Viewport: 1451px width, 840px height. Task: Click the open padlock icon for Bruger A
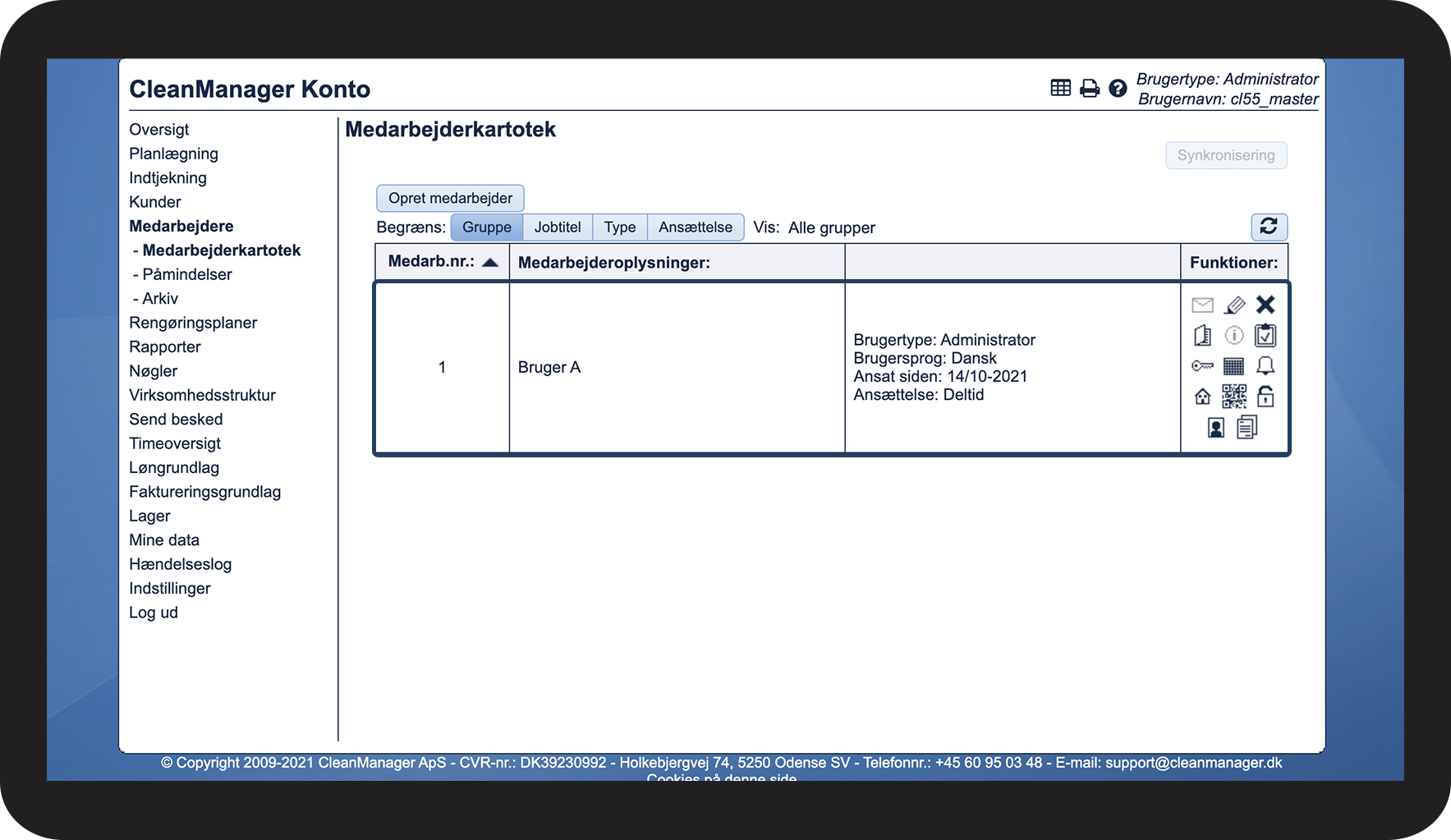1265,397
